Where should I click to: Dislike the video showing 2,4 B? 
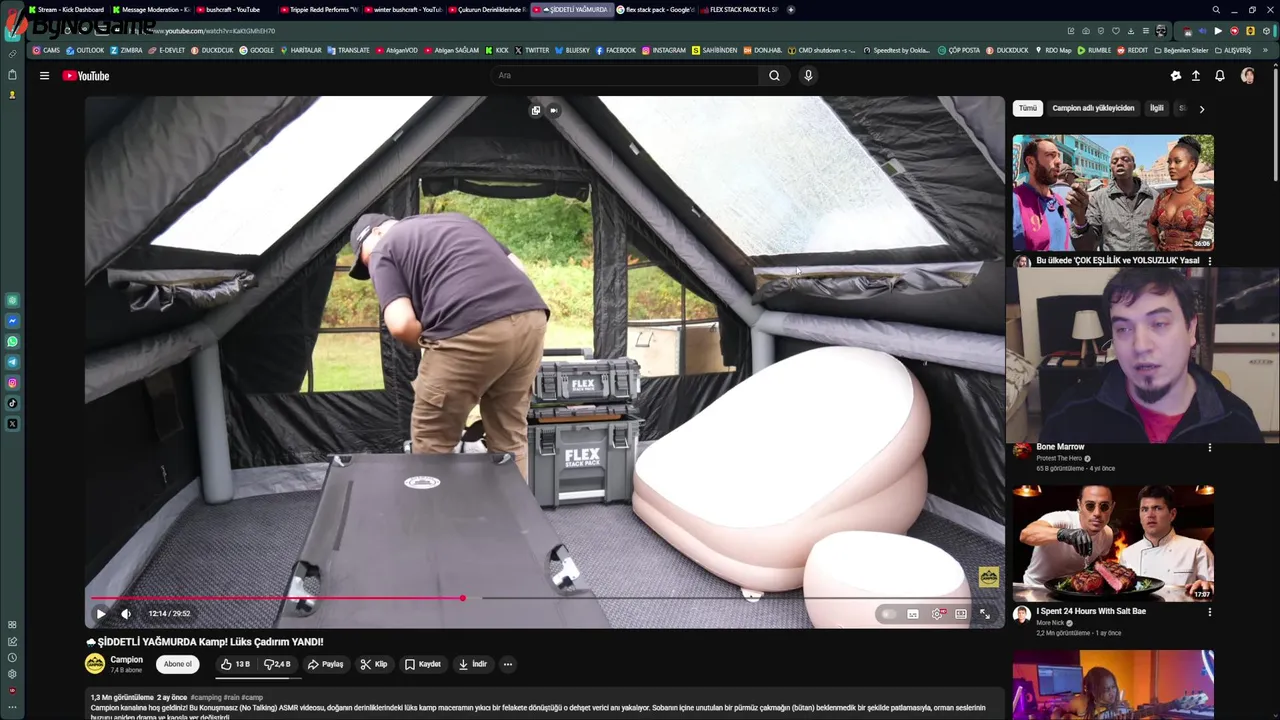[277, 664]
